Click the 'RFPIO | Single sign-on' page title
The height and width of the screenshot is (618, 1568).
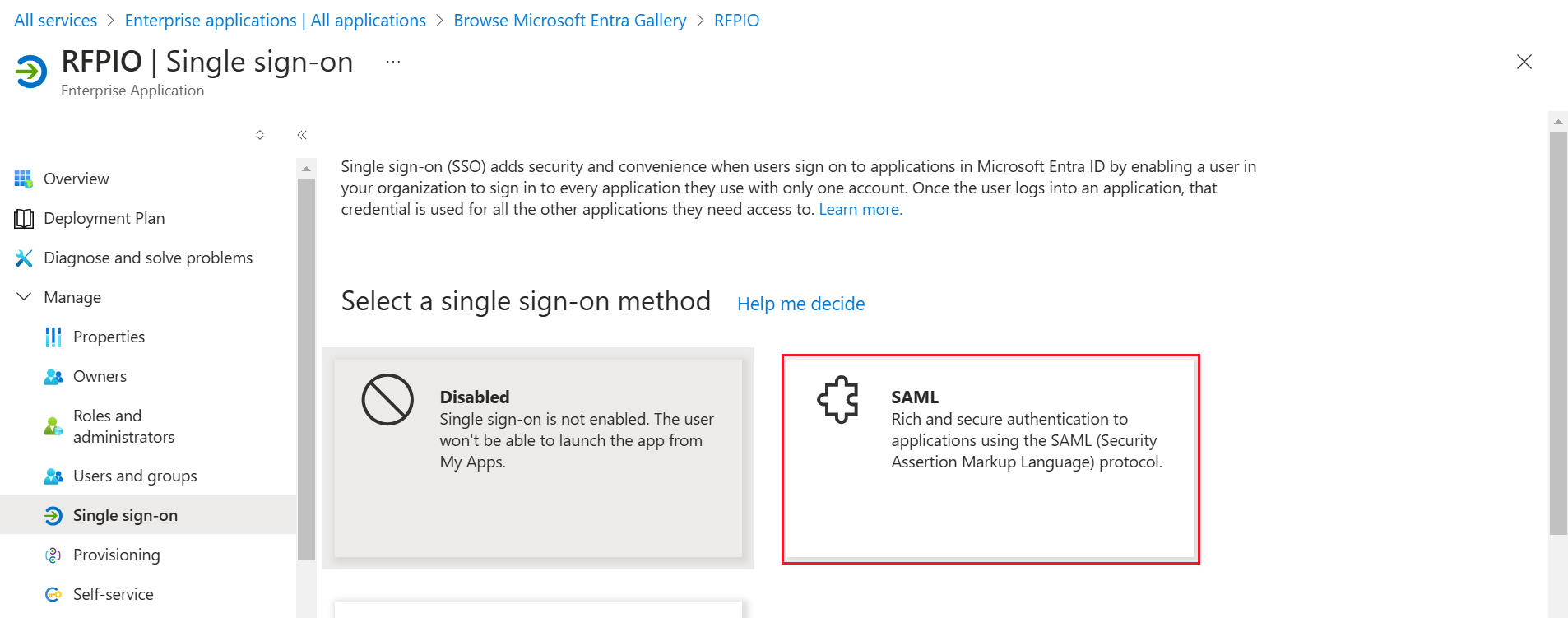207,62
